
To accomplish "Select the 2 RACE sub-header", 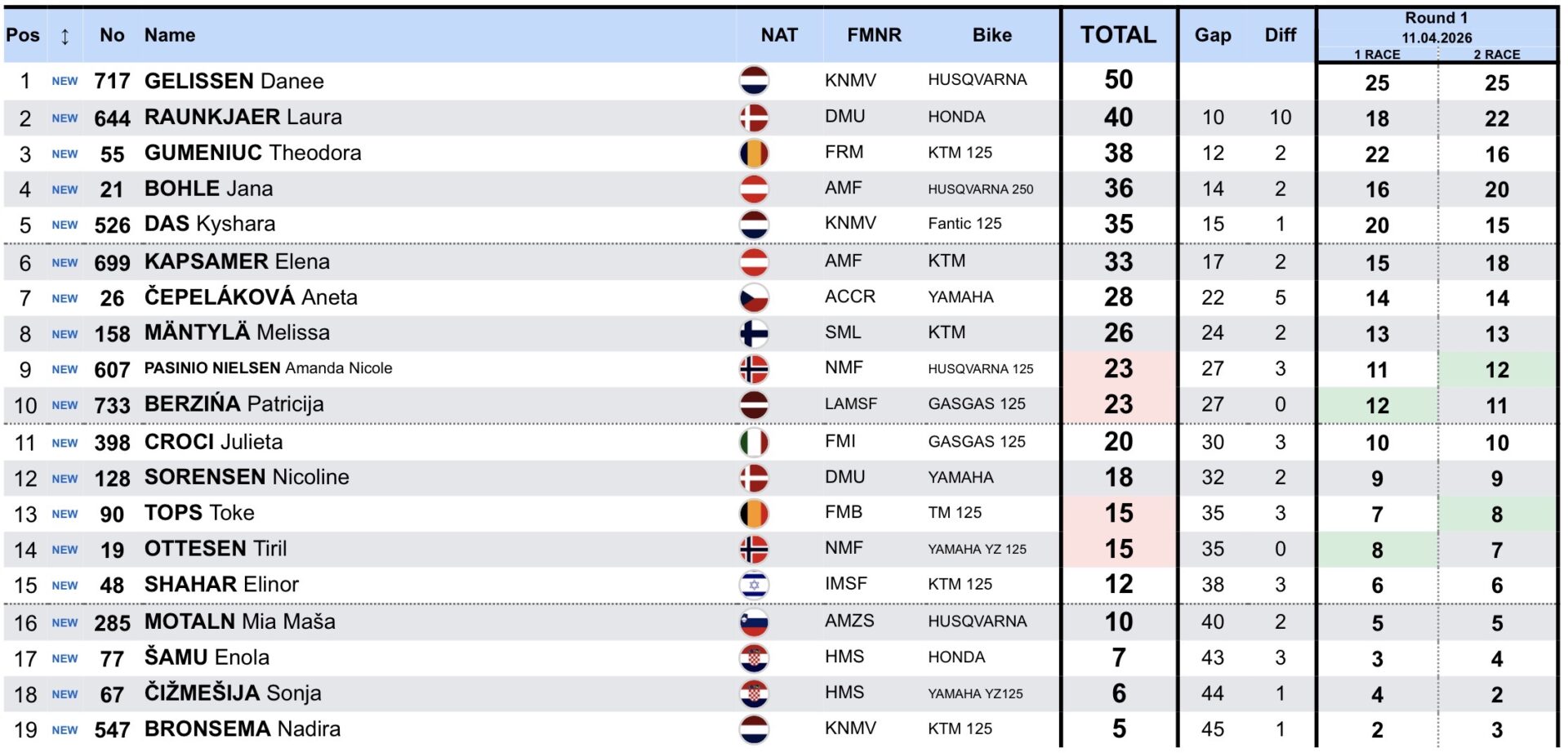I will (1496, 55).
